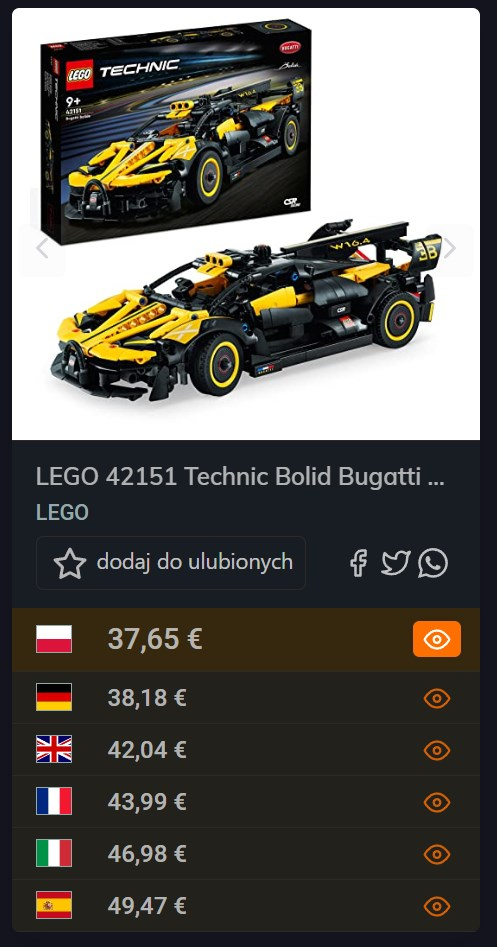Share the product on Facebook
The width and height of the screenshot is (497, 947).
pos(359,563)
